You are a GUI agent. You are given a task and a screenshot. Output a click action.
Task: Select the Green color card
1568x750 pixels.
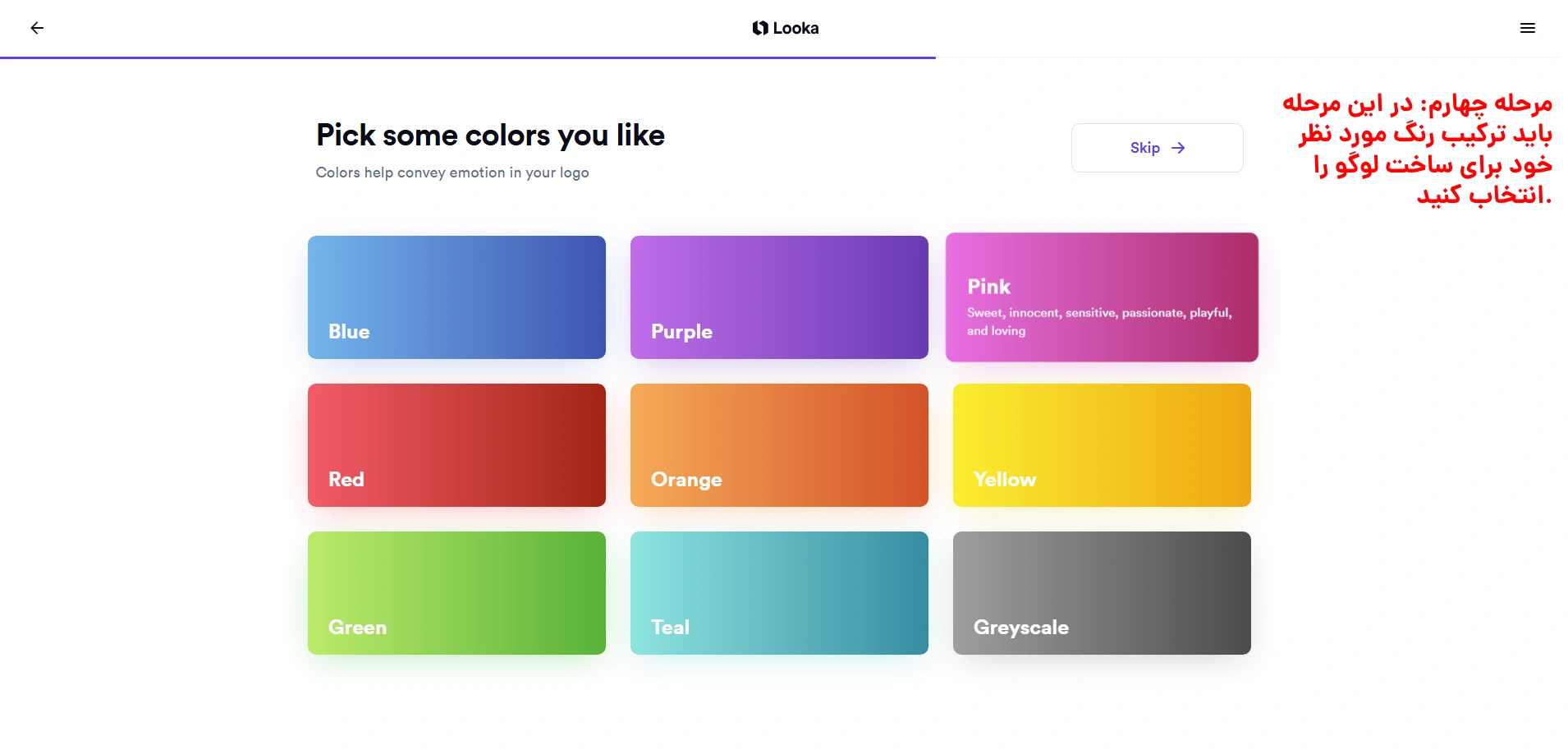point(456,592)
